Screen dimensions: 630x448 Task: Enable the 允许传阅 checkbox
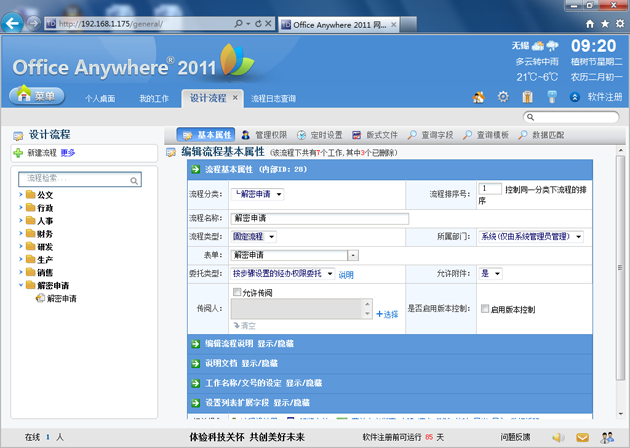tap(237, 291)
